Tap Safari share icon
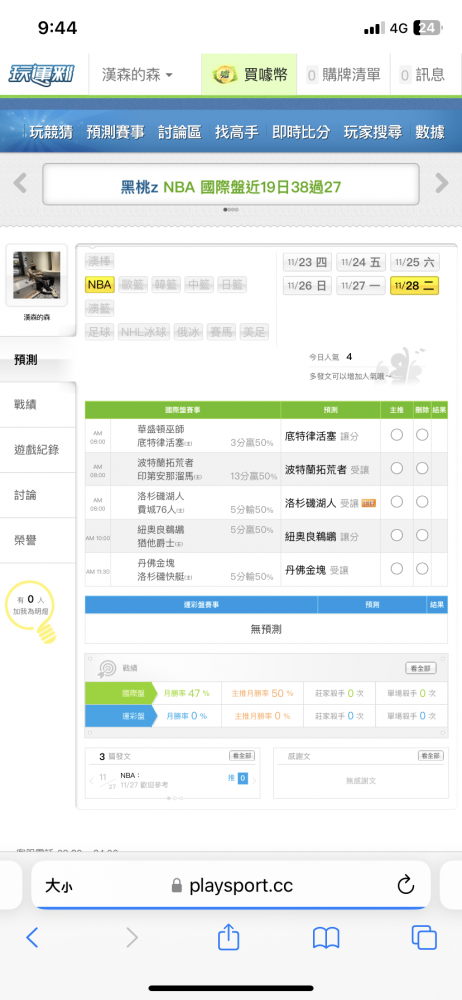This screenshot has width=462, height=1000. coord(228,937)
